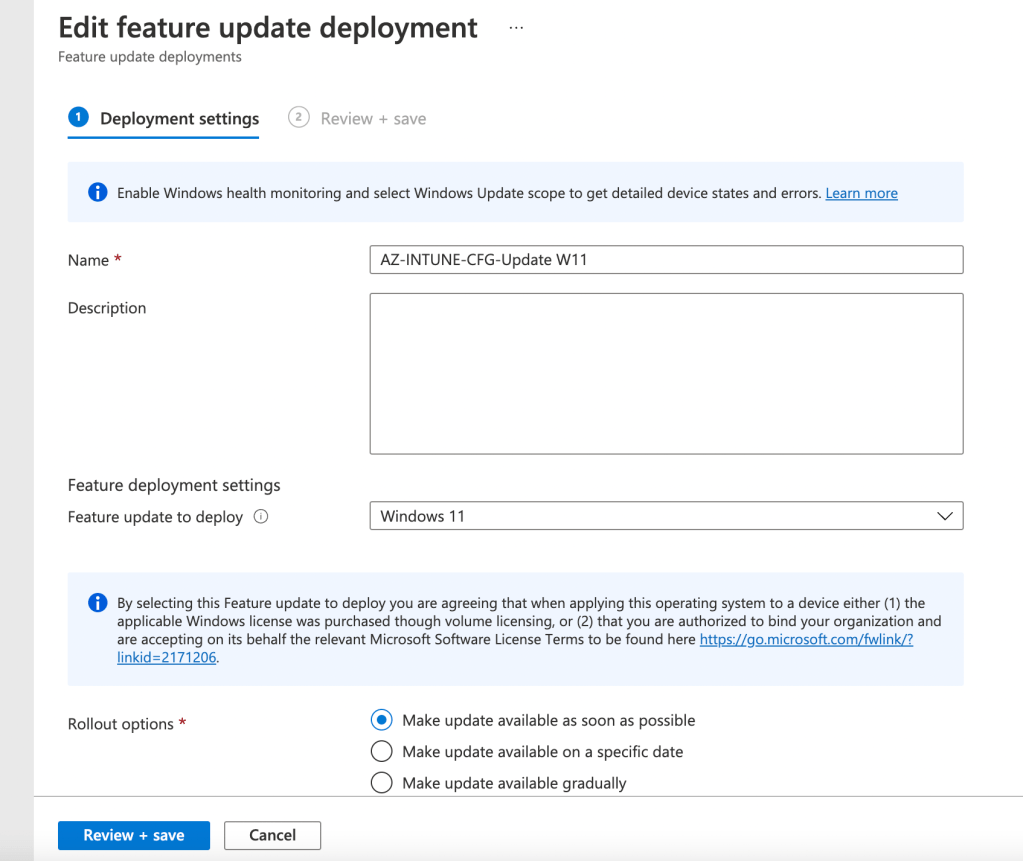Viewport: 1023px width, 861px height.
Task: Go to Review + save step tab
Action: [x=373, y=119]
